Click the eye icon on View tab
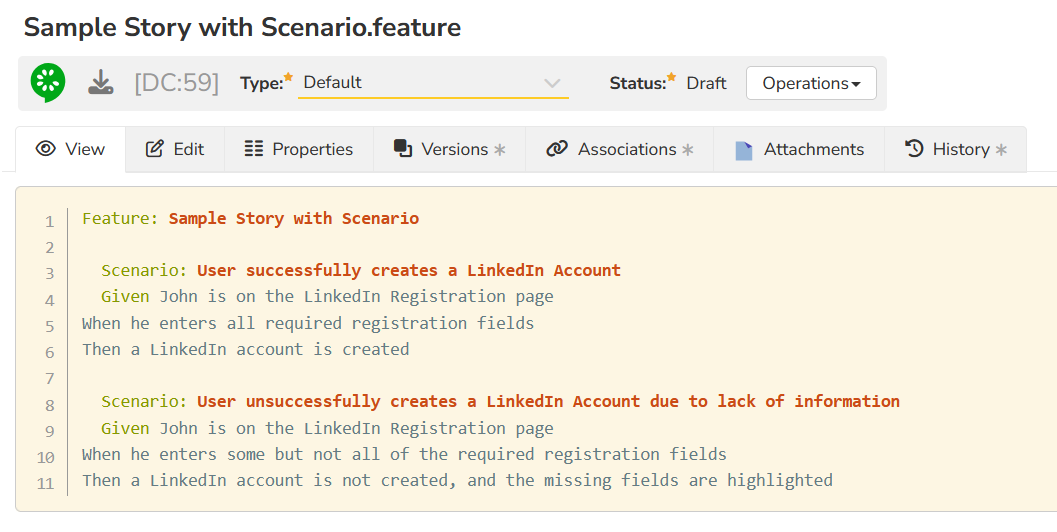Image resolution: width=1057 pixels, height=532 pixels. click(x=45, y=149)
